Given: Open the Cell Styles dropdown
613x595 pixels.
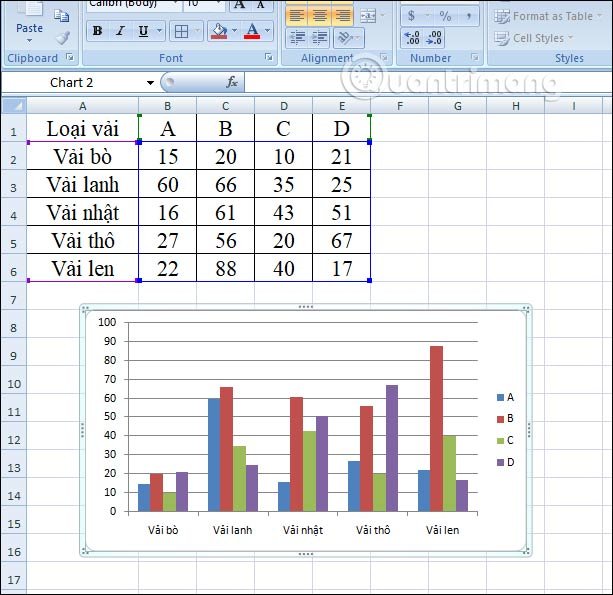Looking at the screenshot, I should tap(545, 38).
